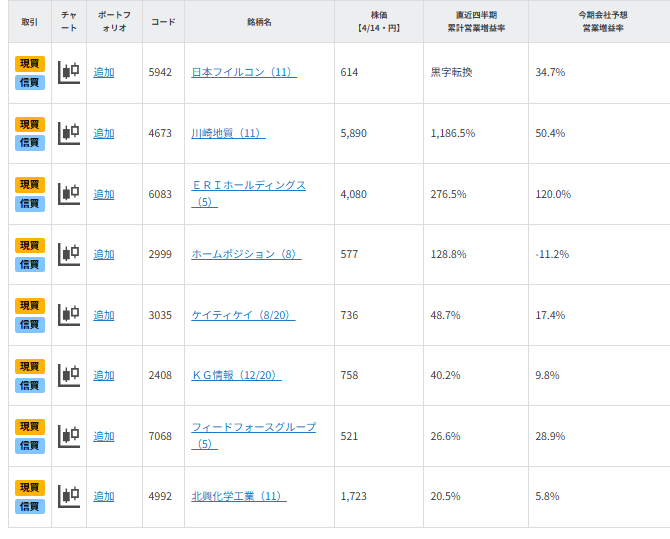Add 北興化学工業 to portfolio via 追加

click(104, 496)
